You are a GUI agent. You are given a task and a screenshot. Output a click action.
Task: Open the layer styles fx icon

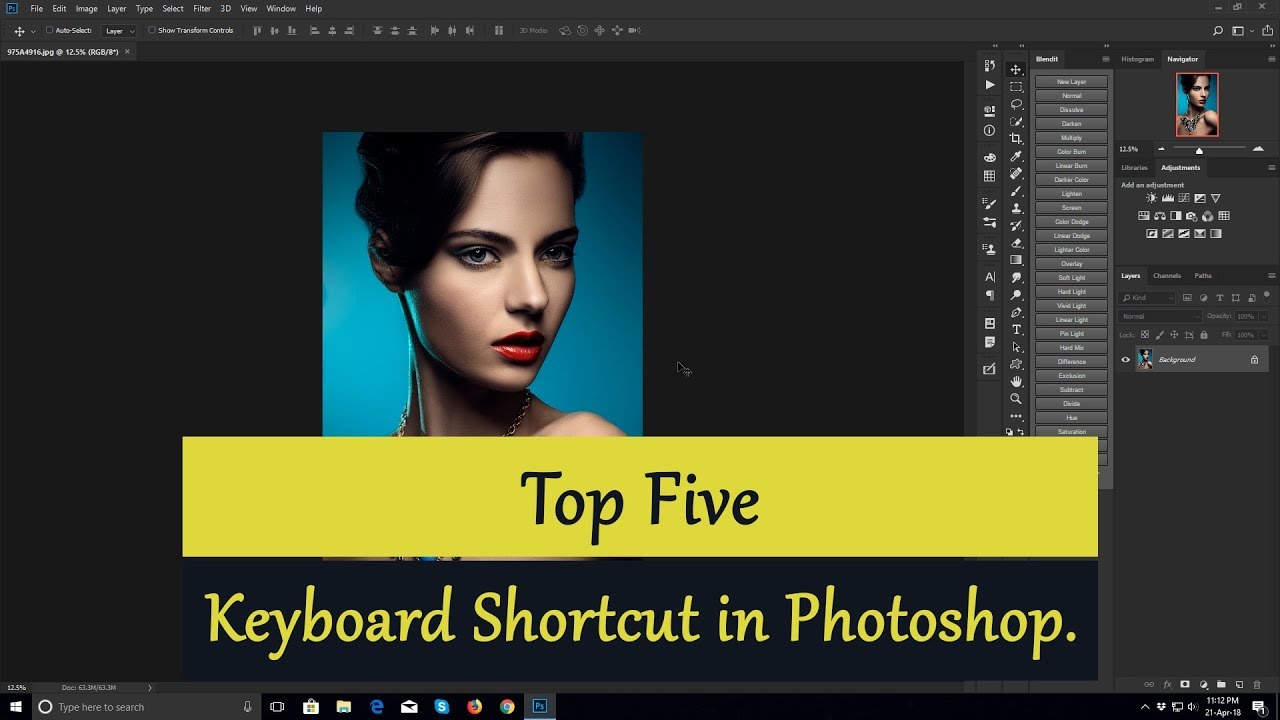(1167, 685)
